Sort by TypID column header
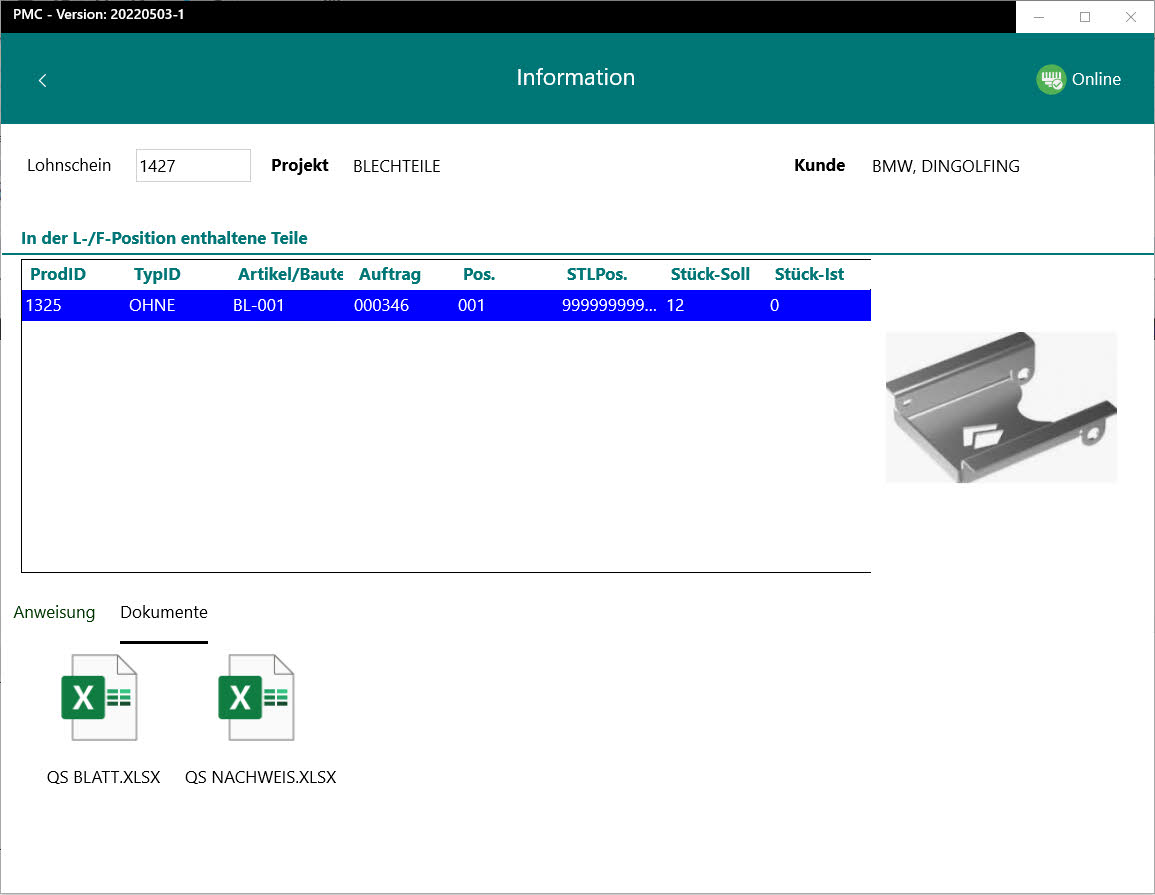Viewport: 1155px width, 895px height. point(157,274)
